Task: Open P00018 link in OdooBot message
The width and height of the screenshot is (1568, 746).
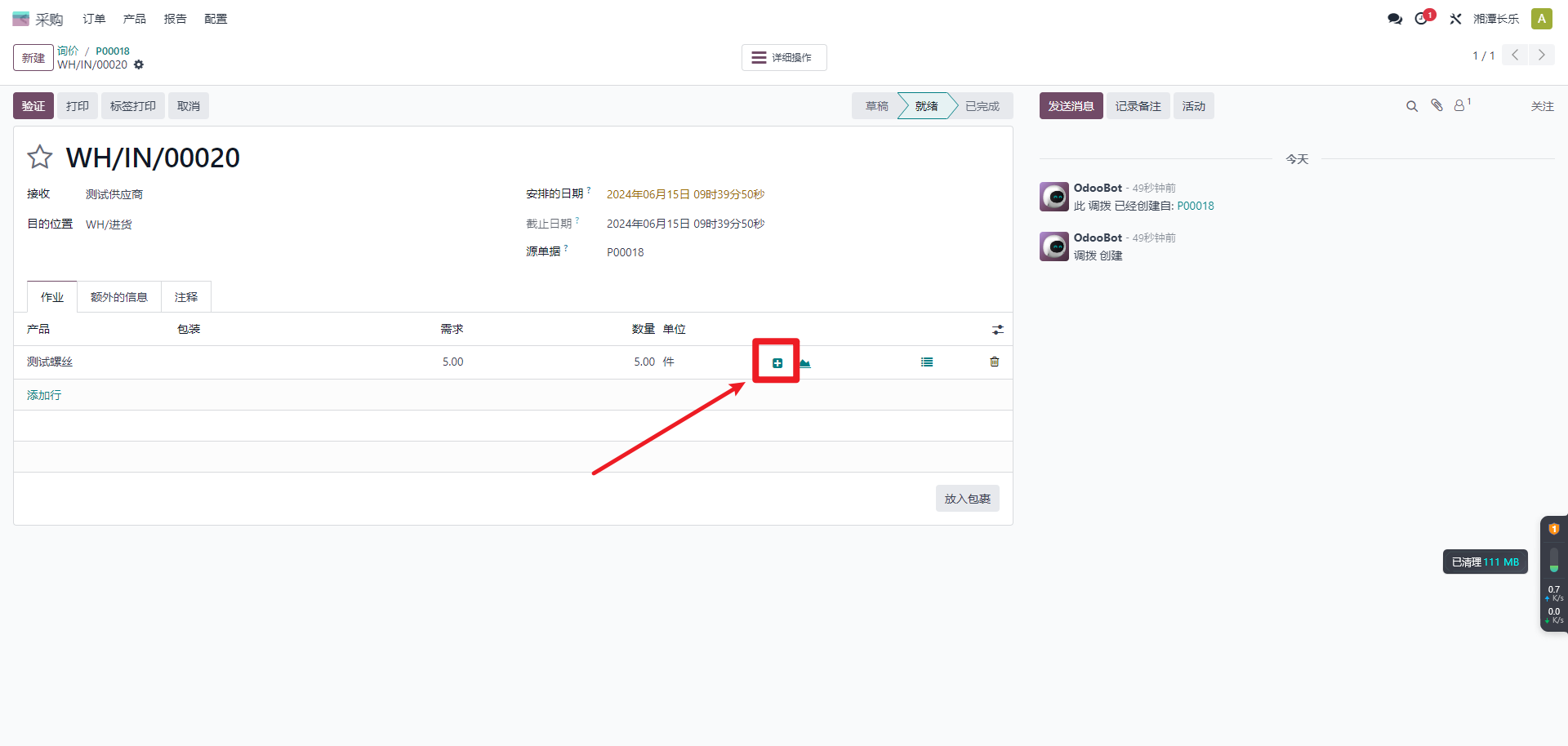Action: point(1196,206)
